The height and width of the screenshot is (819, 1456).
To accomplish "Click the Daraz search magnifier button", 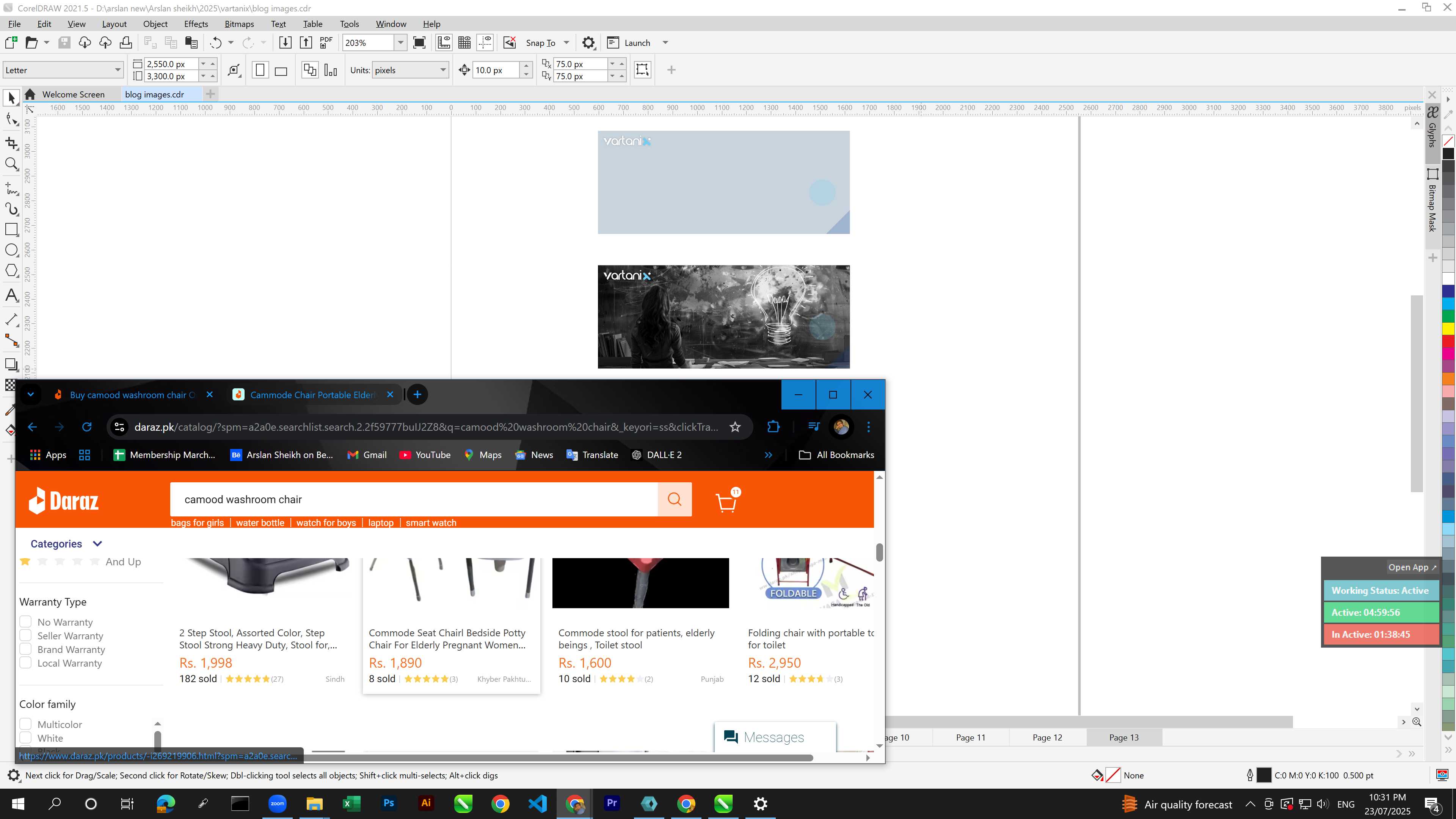I will click(674, 499).
